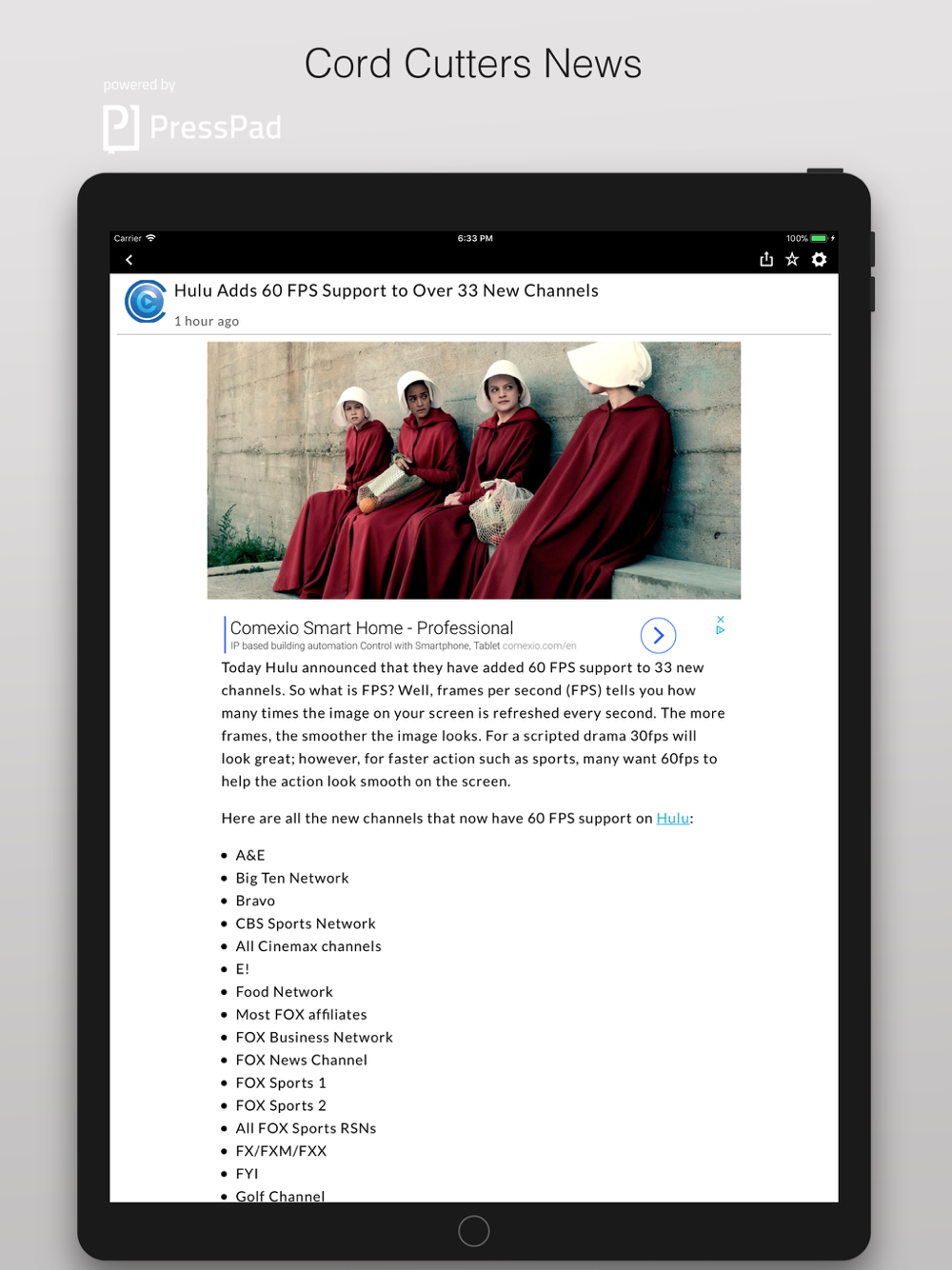Viewport: 952px width, 1270px height.
Task: Select the 'Big Ten Network' list item
Action: [292, 878]
